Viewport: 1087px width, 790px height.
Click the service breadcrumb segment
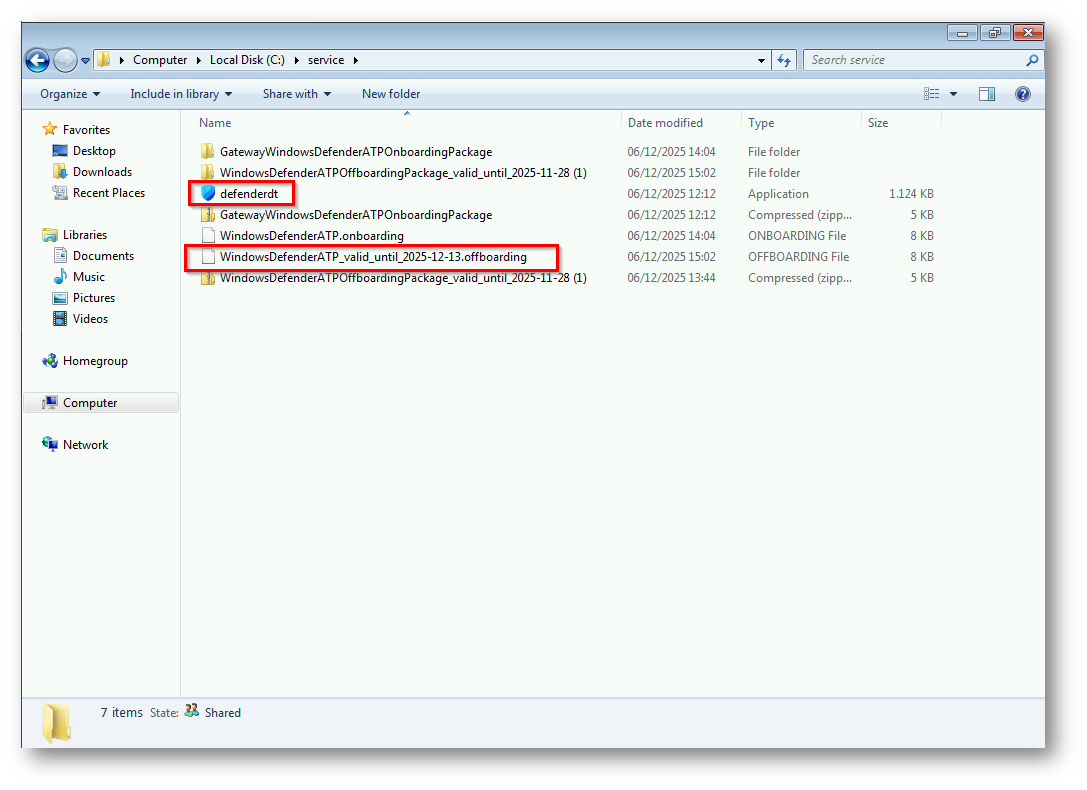click(326, 60)
